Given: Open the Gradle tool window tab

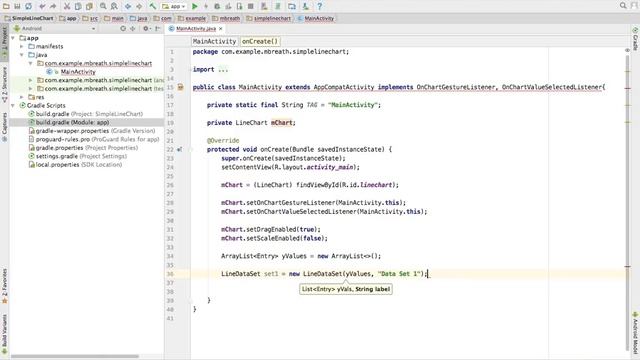Looking at the screenshot, I should point(635,40).
